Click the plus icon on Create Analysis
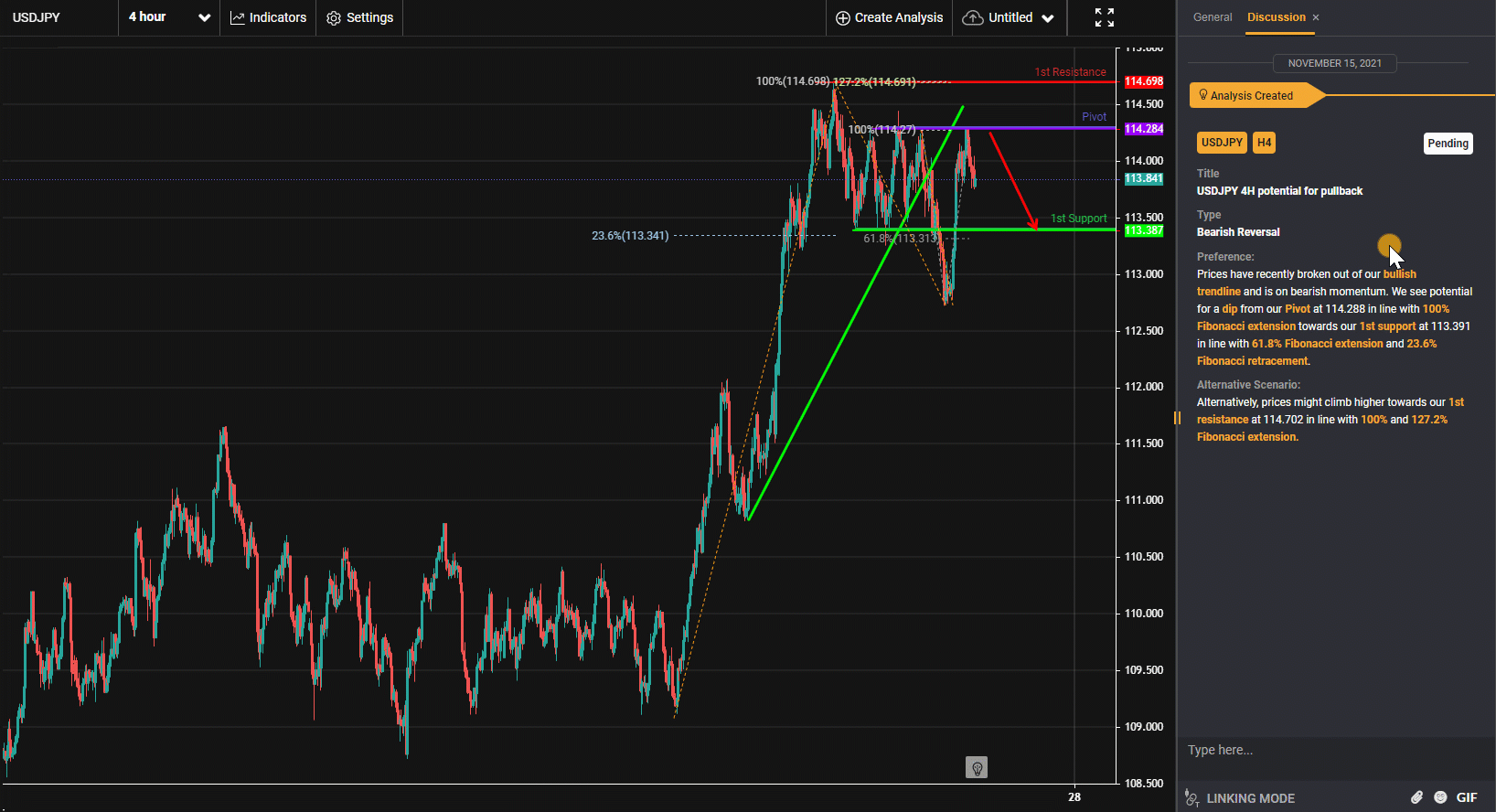The width and height of the screenshot is (1496, 812). pos(843,18)
